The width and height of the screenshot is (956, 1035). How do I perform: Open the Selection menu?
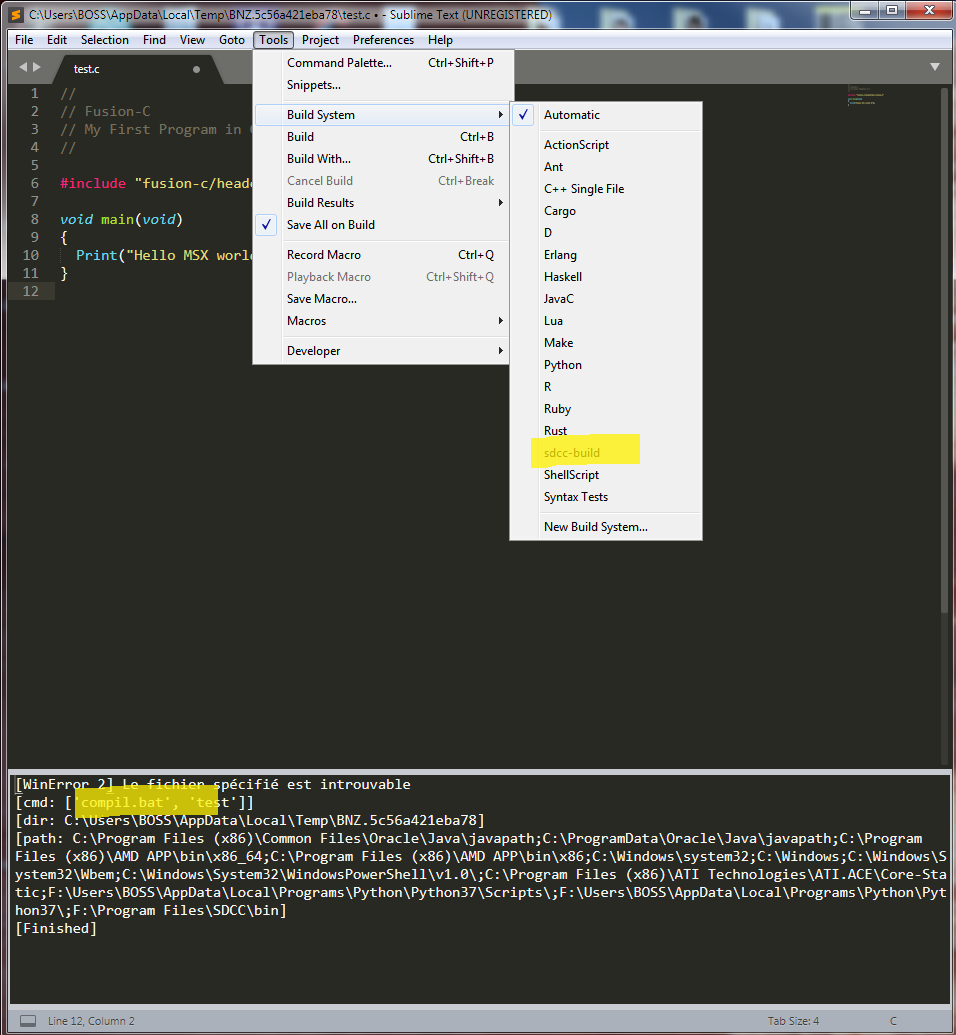coord(105,40)
